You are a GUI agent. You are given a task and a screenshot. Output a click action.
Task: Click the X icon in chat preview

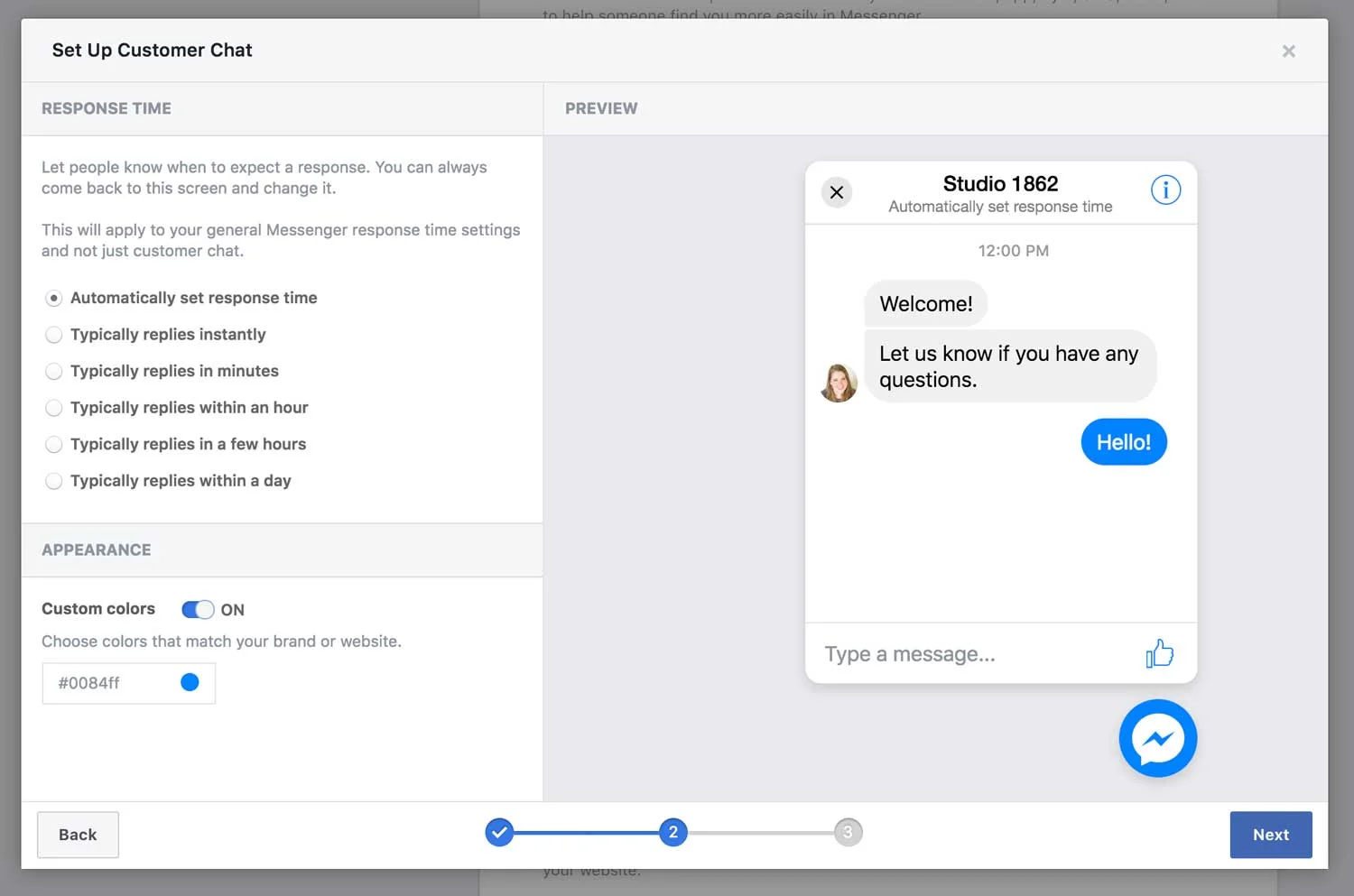coord(837,192)
